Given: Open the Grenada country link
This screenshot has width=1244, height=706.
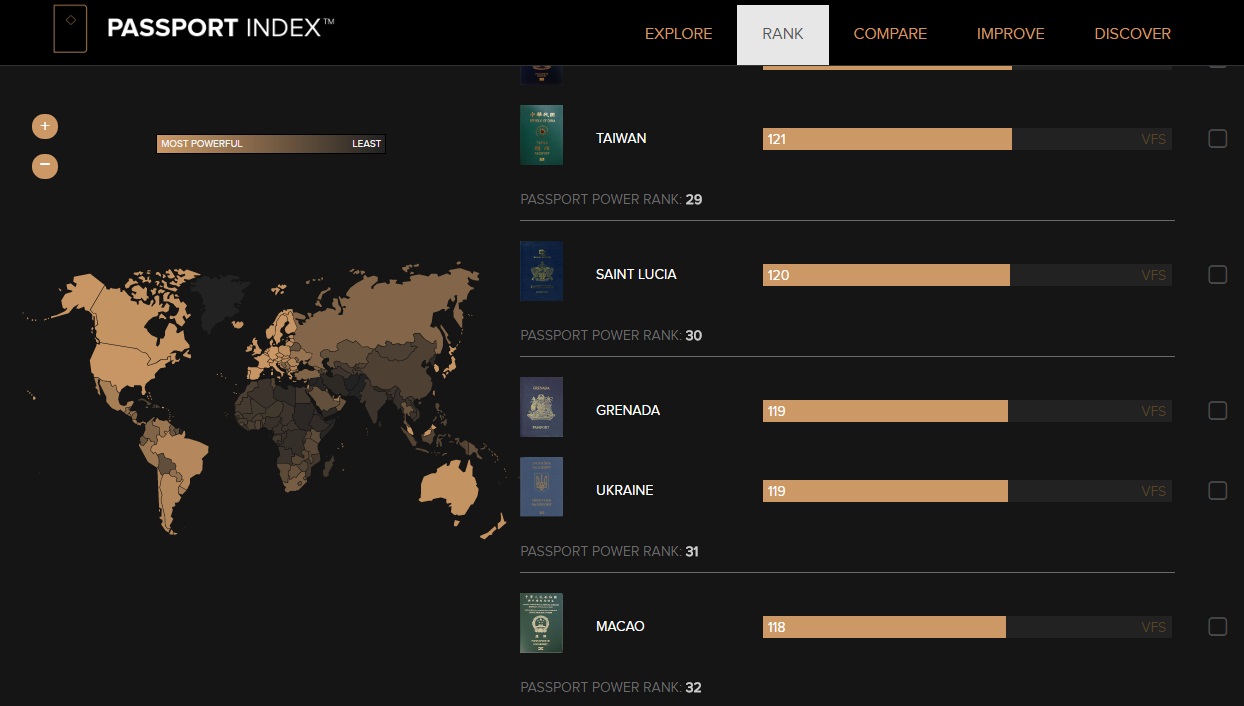Looking at the screenshot, I should pos(628,410).
